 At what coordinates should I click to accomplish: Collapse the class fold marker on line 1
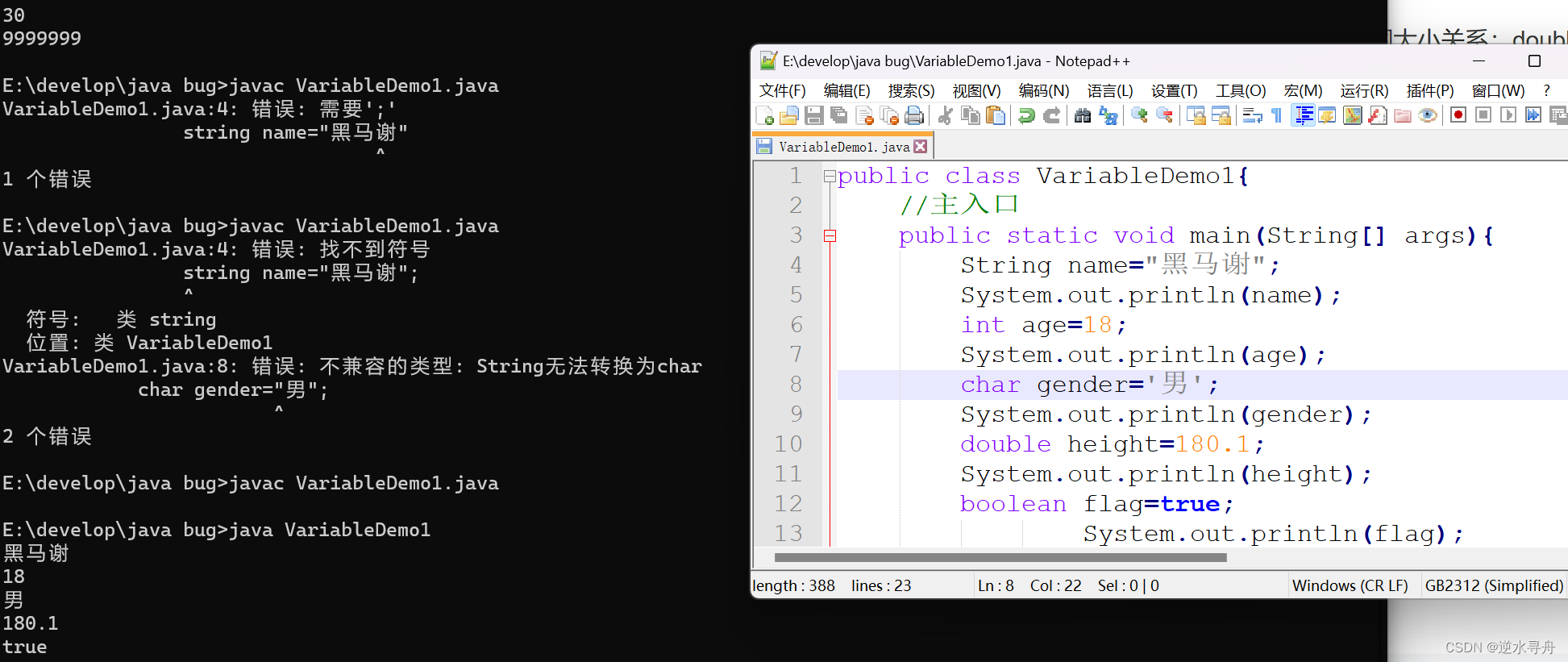point(829,176)
